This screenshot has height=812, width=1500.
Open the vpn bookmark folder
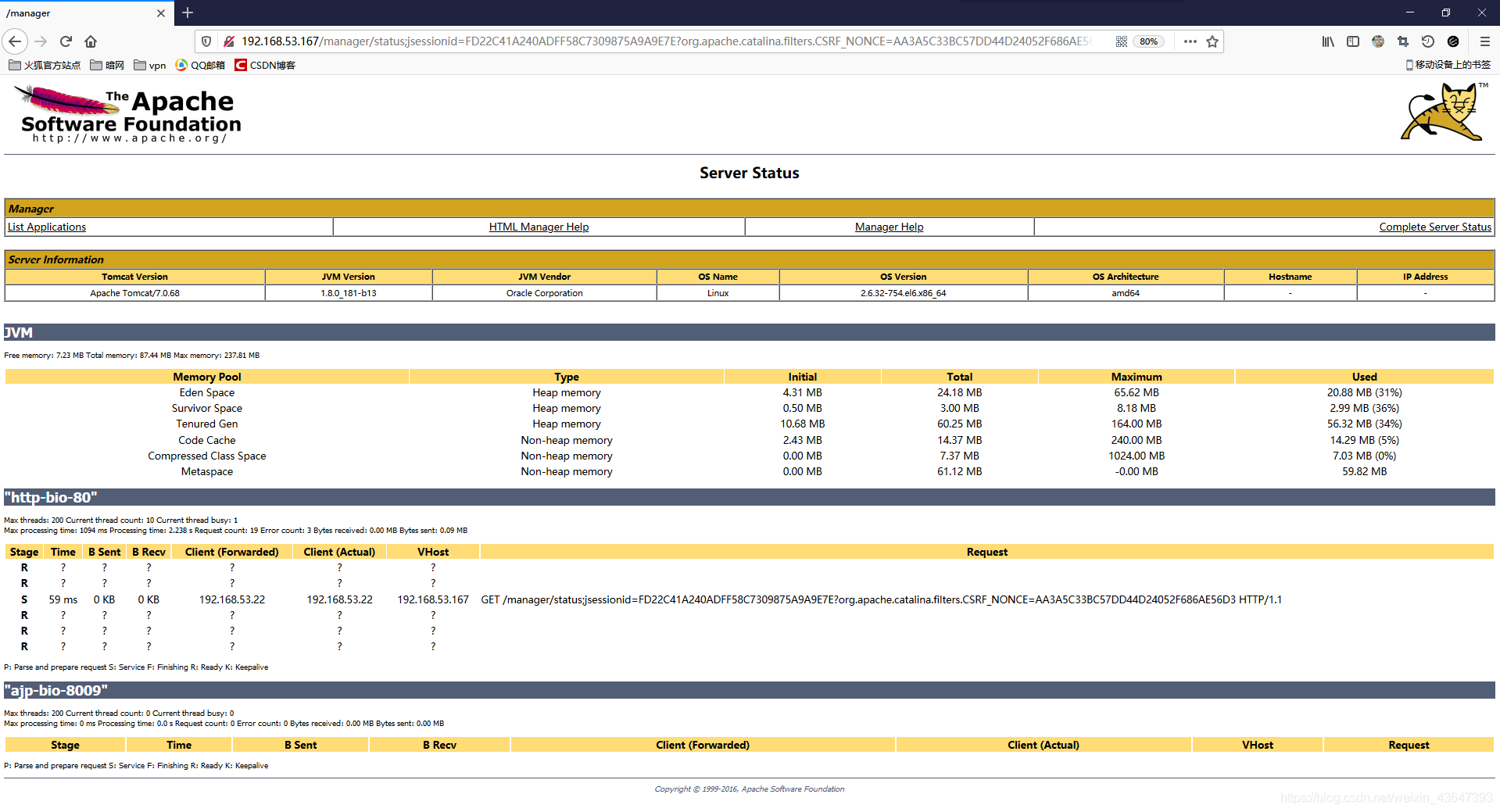click(150, 65)
